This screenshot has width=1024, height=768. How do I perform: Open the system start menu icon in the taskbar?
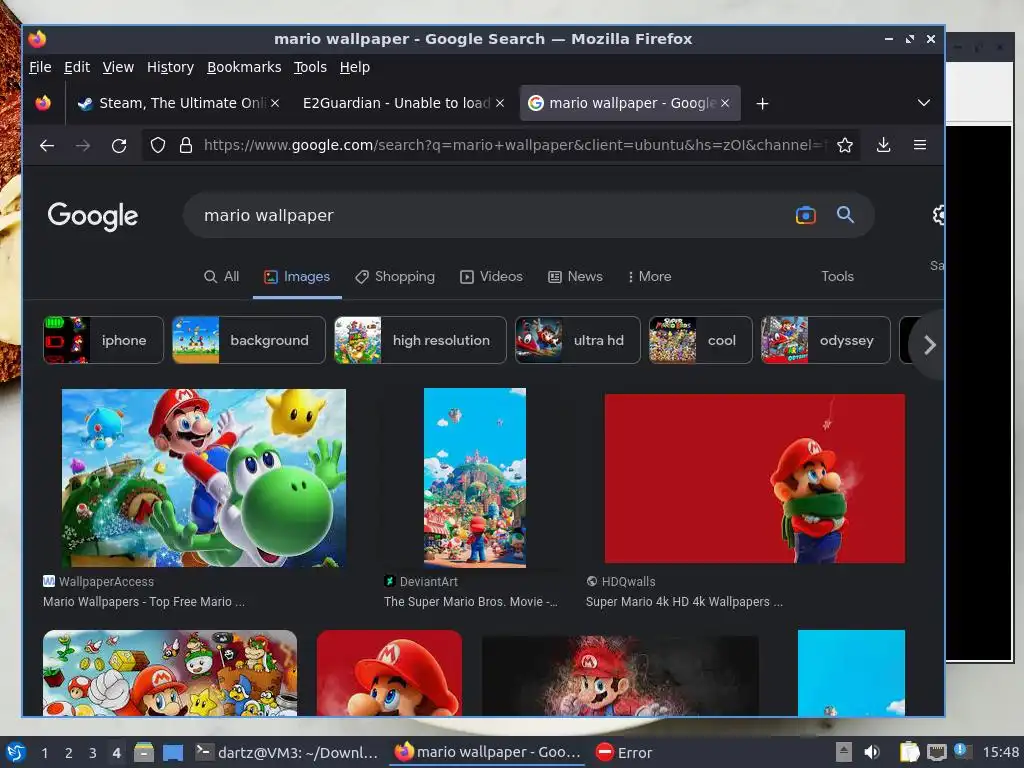pos(16,752)
